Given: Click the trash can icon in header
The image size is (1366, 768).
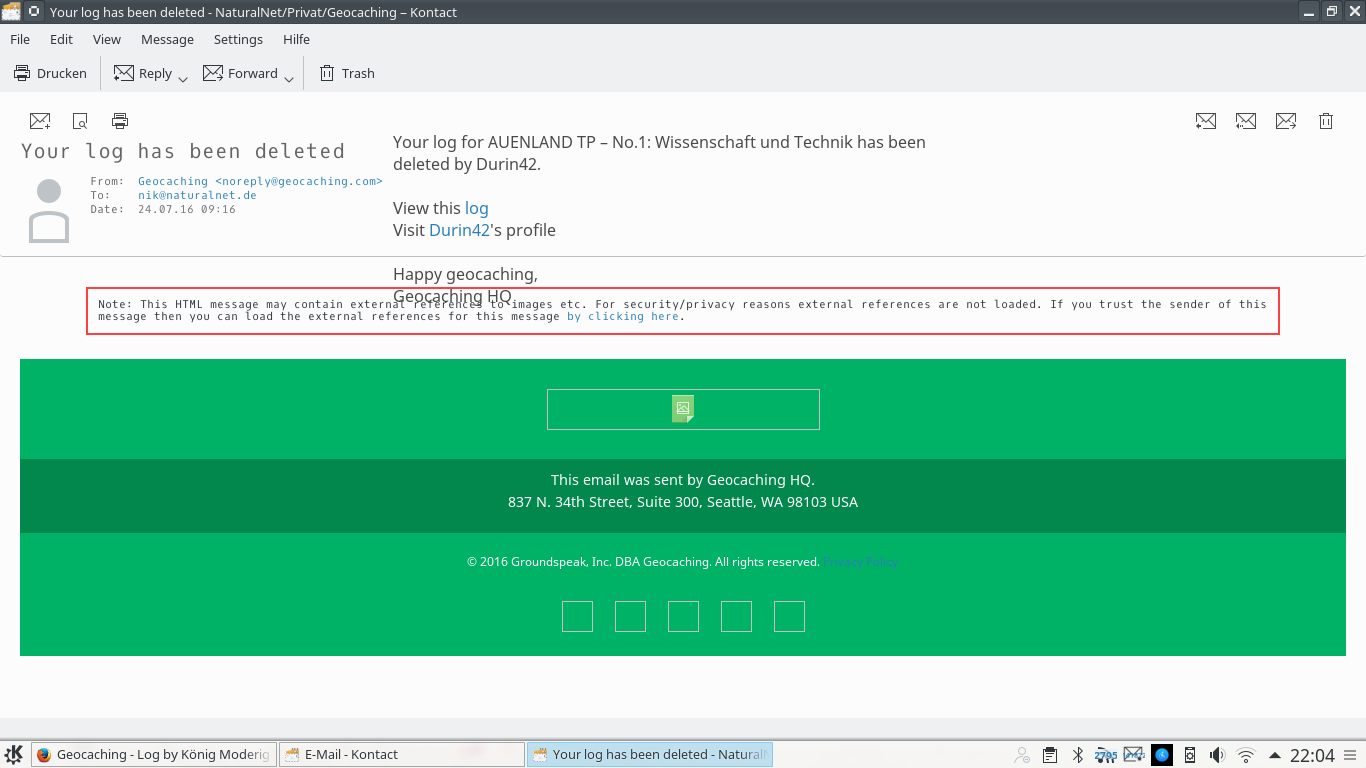Looking at the screenshot, I should point(1326,121).
